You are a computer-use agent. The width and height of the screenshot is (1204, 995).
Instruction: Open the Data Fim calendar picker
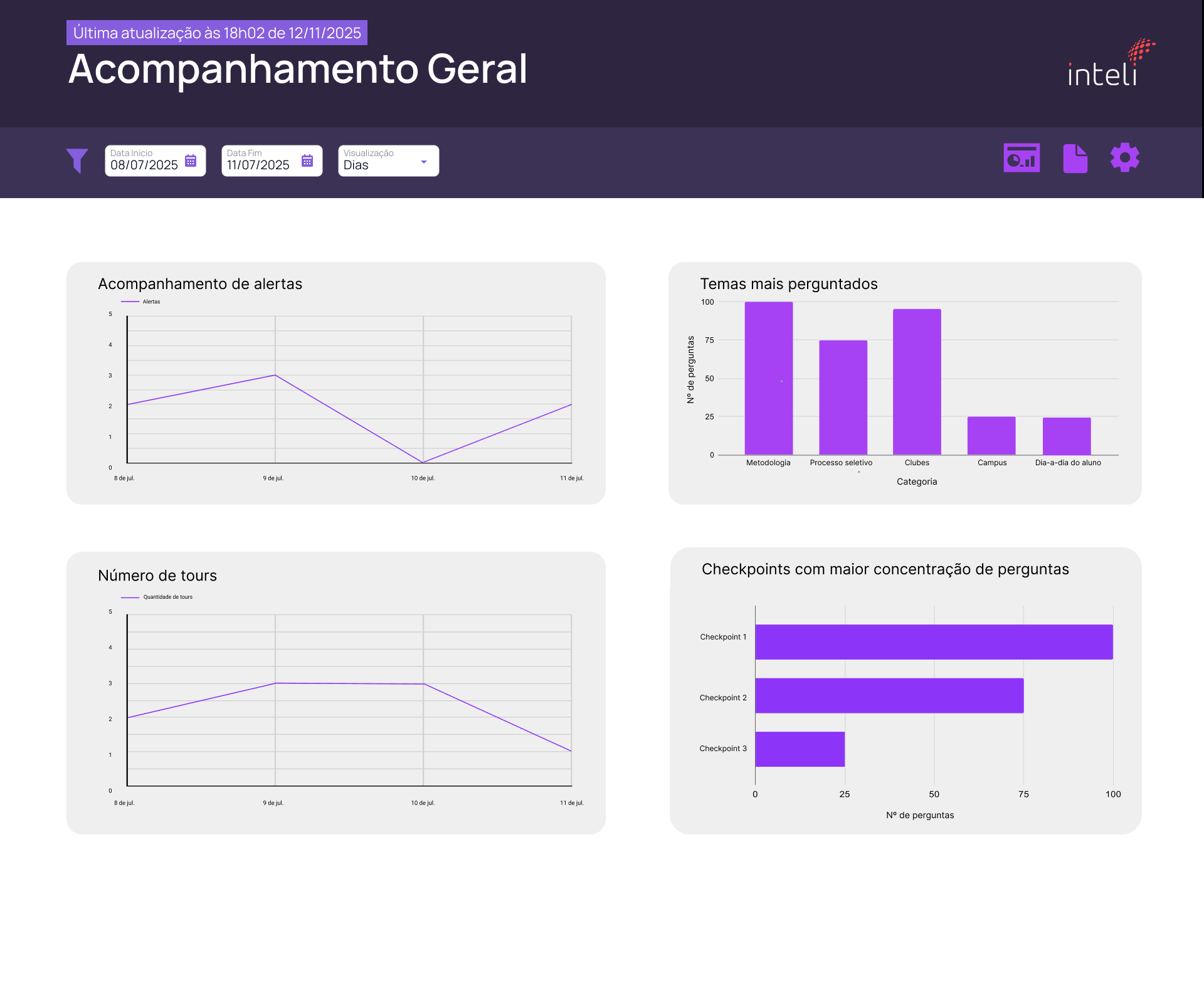[307, 161]
